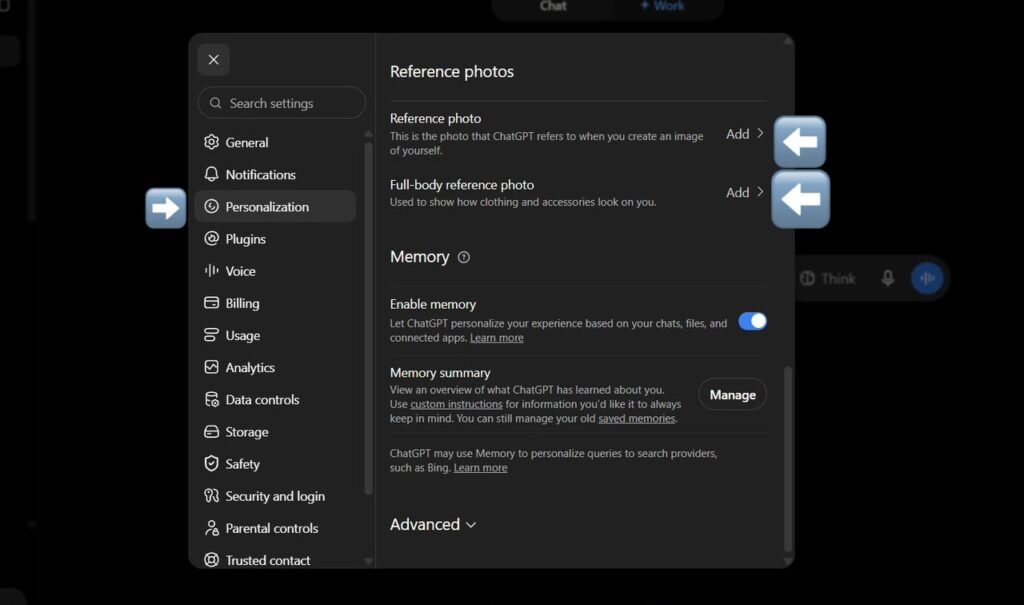Open the Add chevron for Full-body reference photo
Image resolution: width=1024 pixels, height=605 pixels.
click(x=745, y=192)
